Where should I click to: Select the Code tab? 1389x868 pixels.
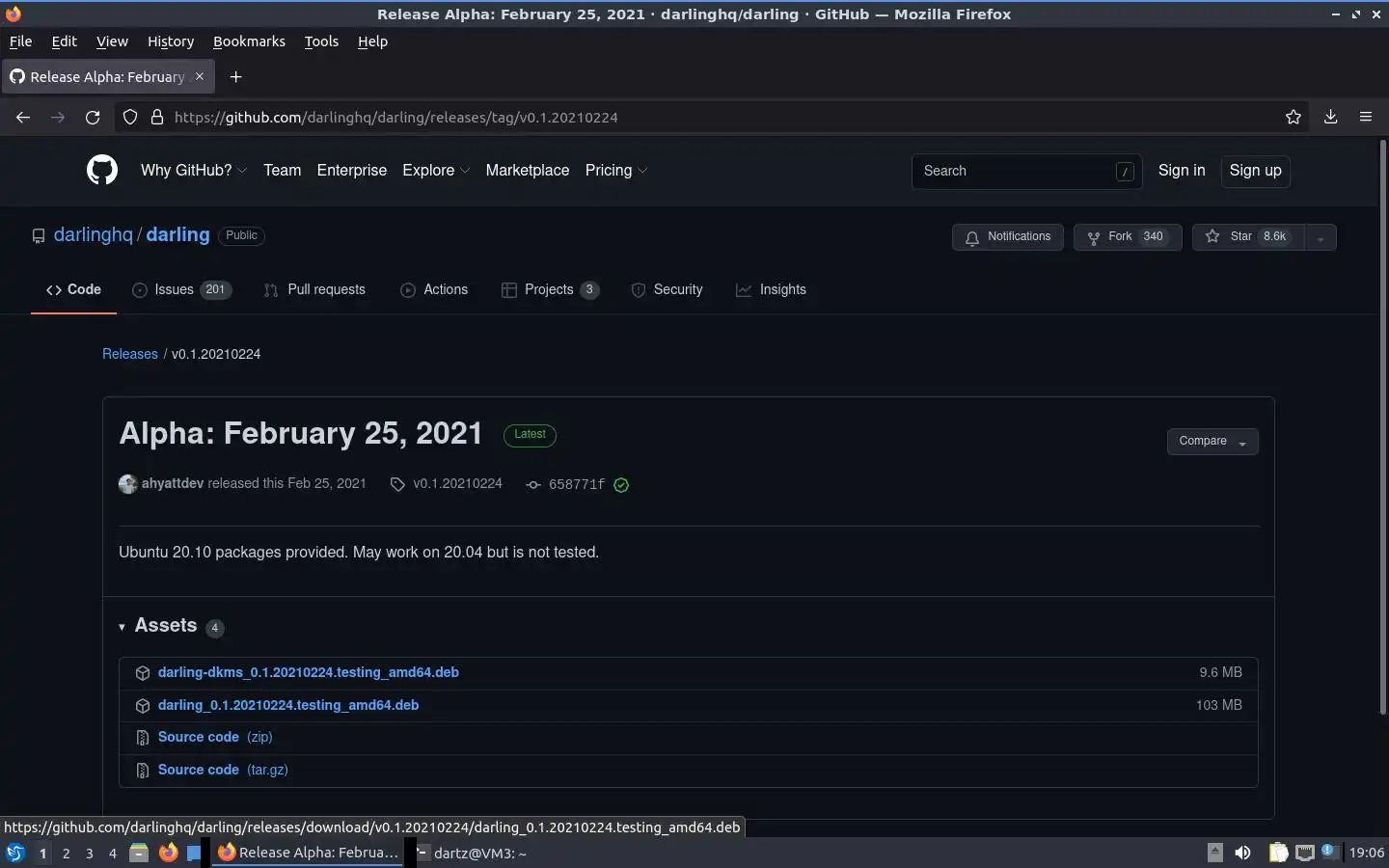(73, 290)
